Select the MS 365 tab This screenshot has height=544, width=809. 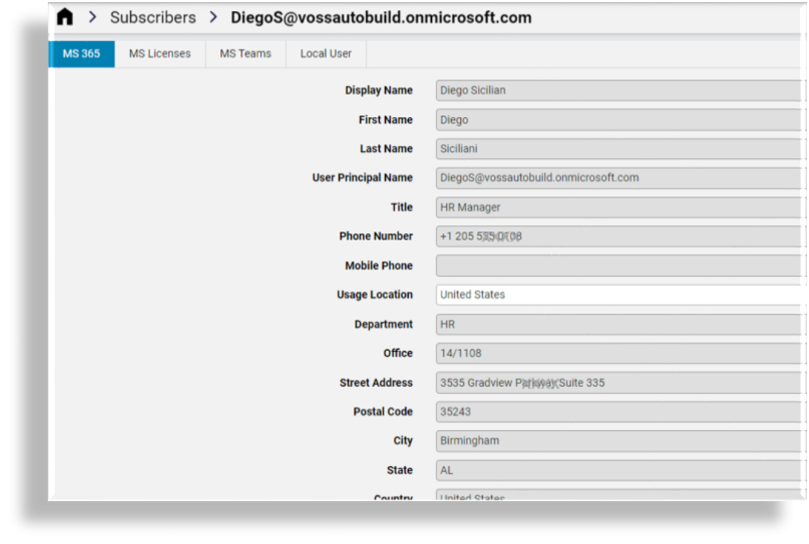[82, 54]
